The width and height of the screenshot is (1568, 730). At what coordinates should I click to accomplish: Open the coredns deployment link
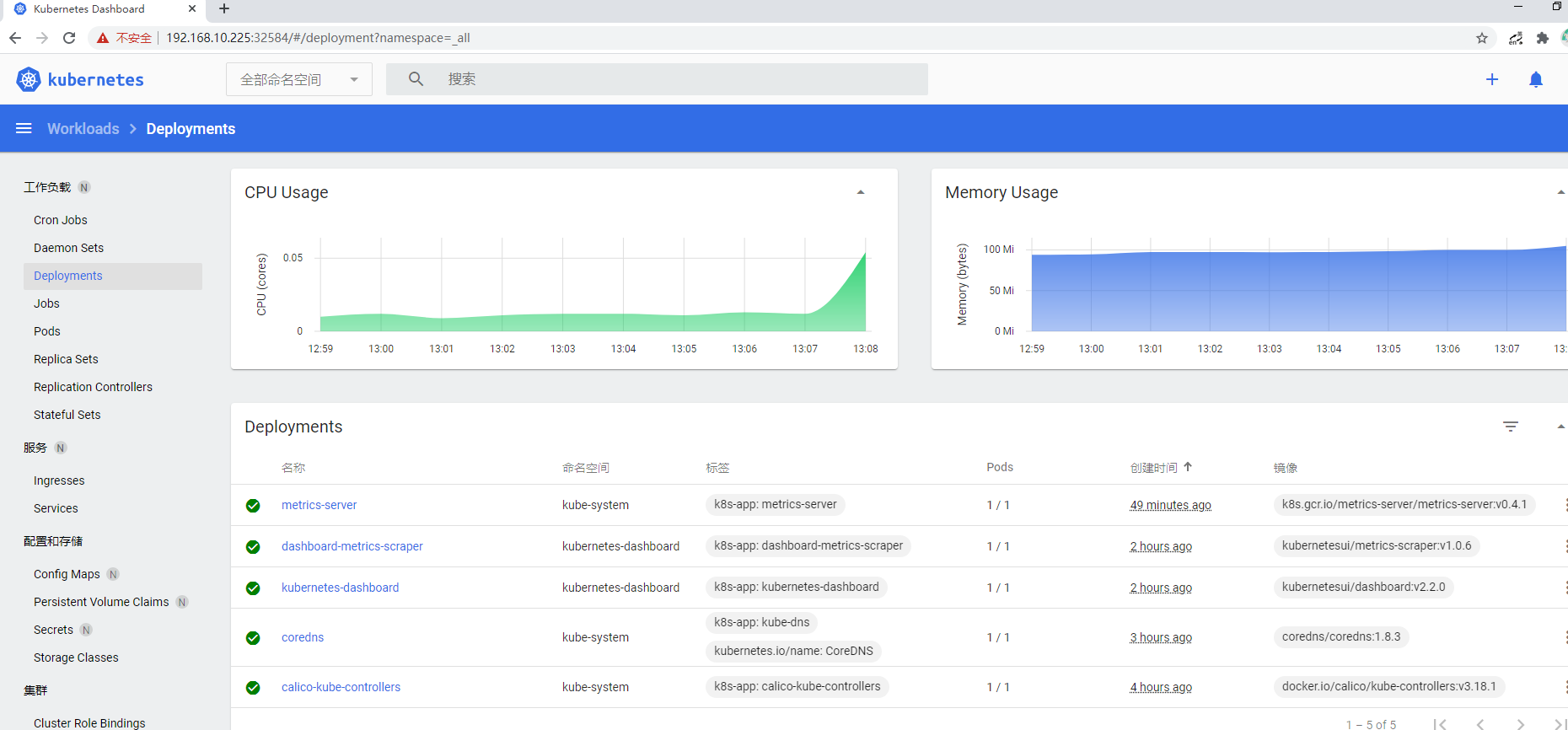coord(303,637)
